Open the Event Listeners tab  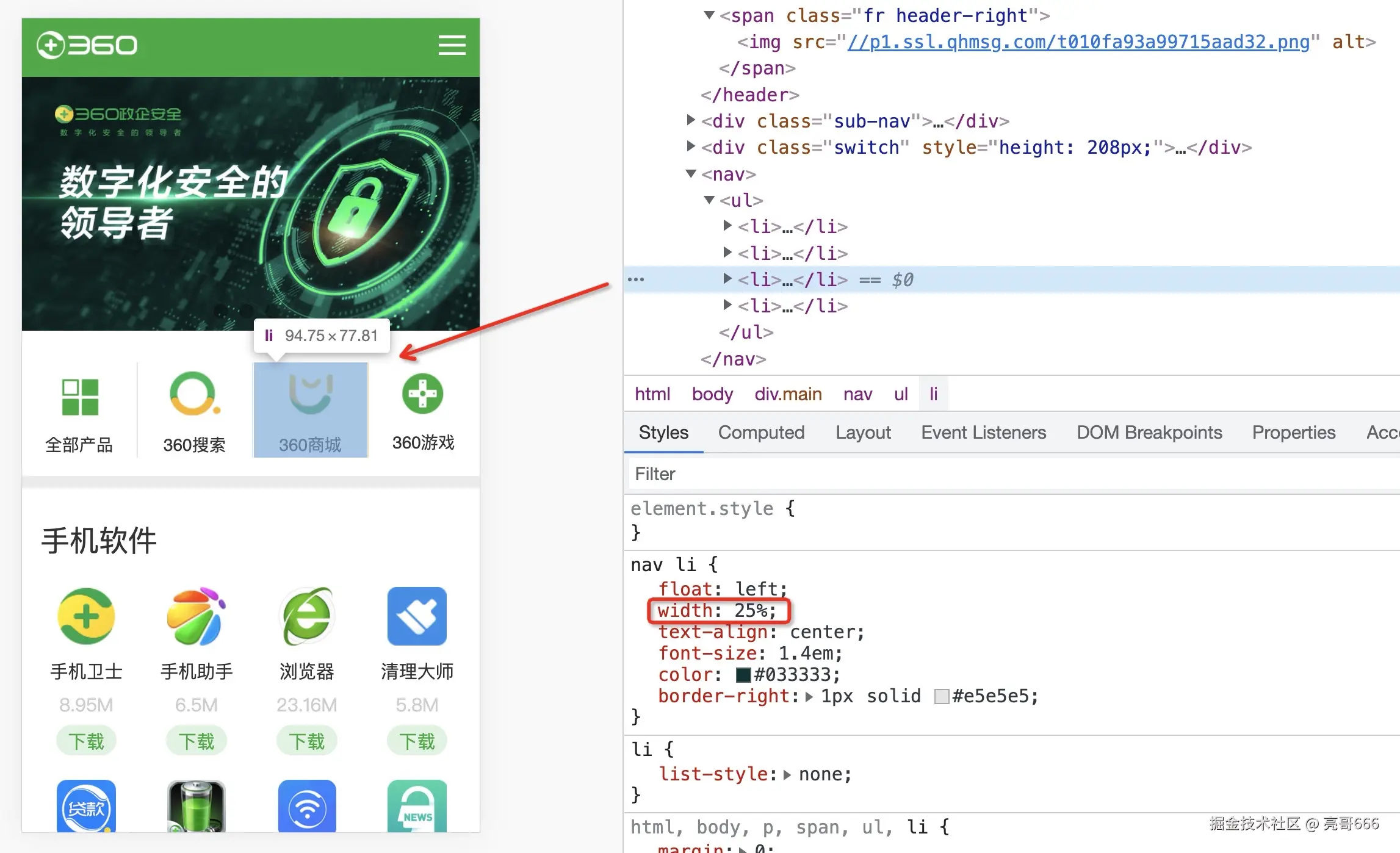point(983,433)
